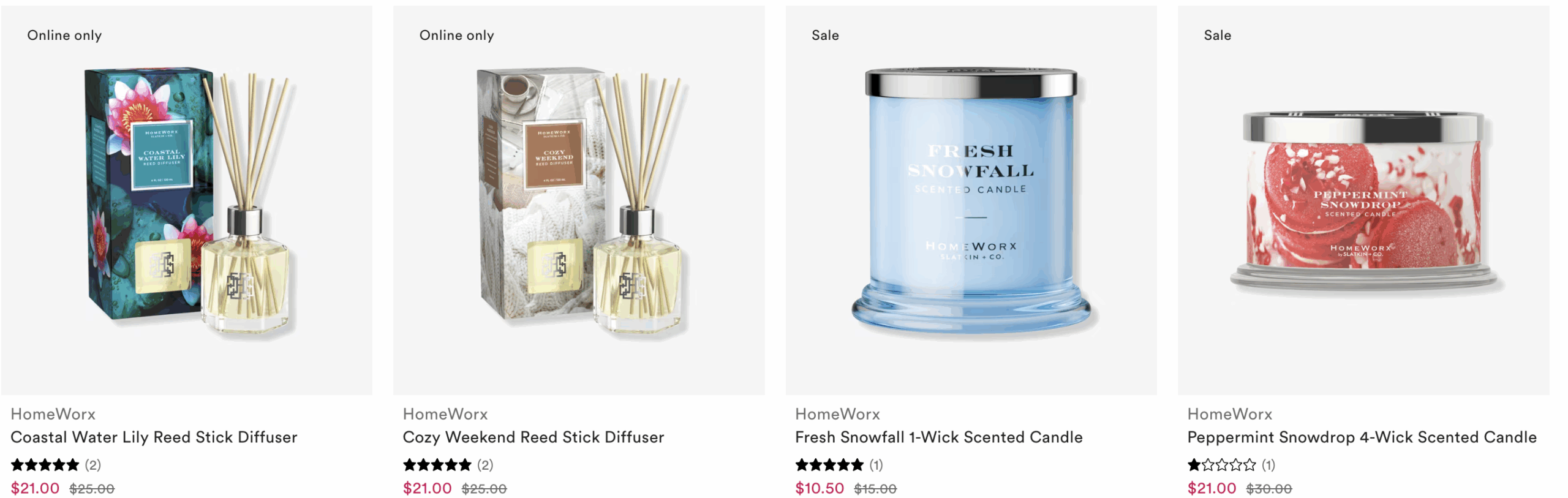The width and height of the screenshot is (1568, 498).
Task: Open Coastal Water Lily diffuser product image
Action: (186, 200)
